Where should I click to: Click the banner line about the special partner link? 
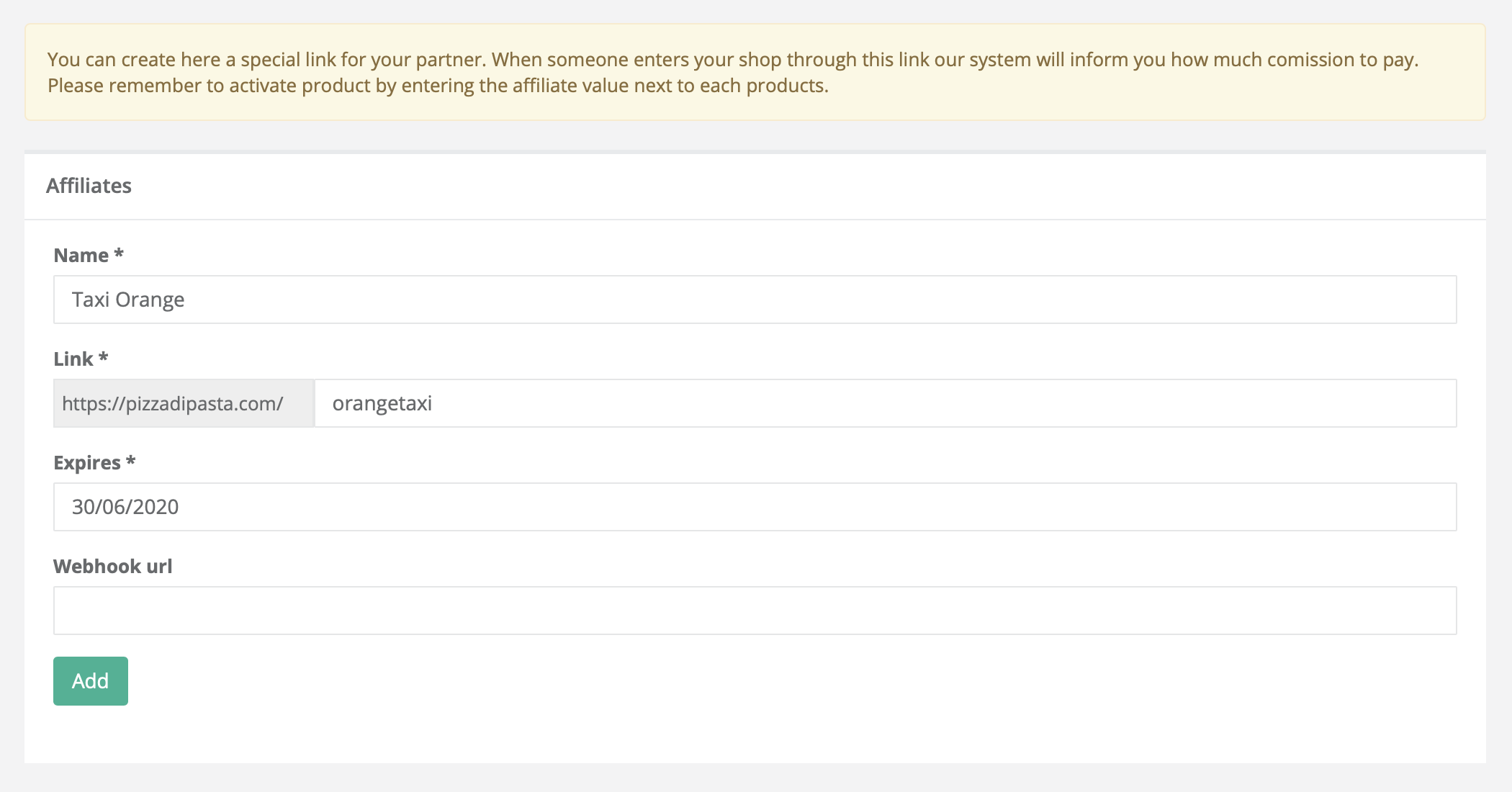pyautogui.click(x=733, y=60)
